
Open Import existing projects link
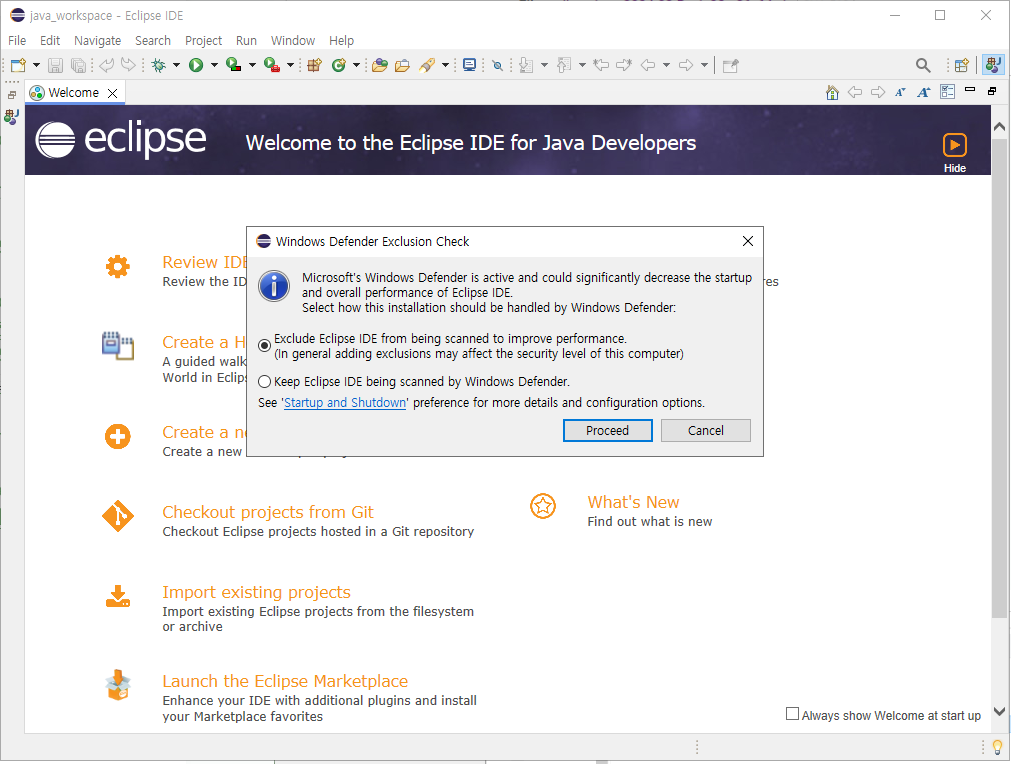pos(257,592)
